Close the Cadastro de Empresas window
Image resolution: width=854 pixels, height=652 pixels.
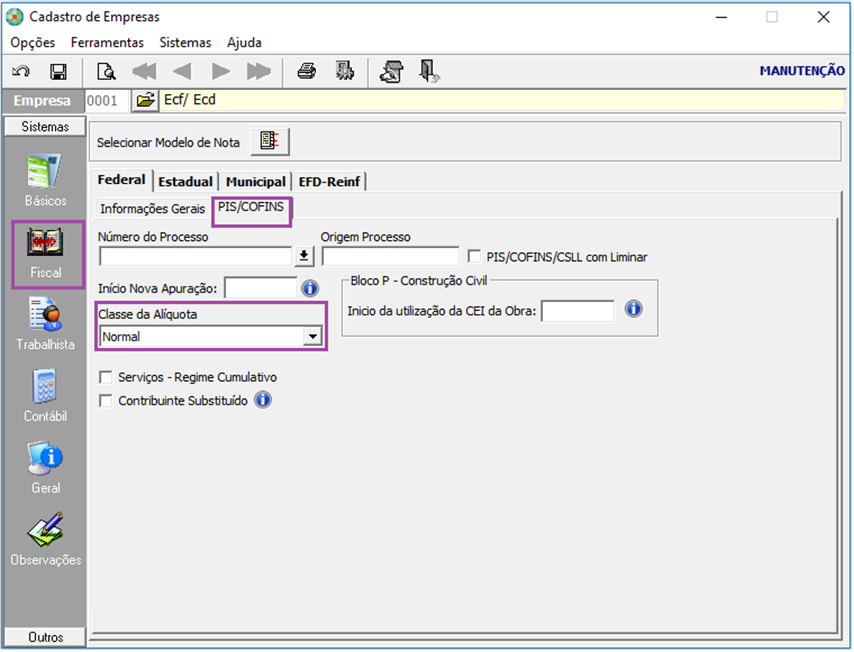coord(824,17)
